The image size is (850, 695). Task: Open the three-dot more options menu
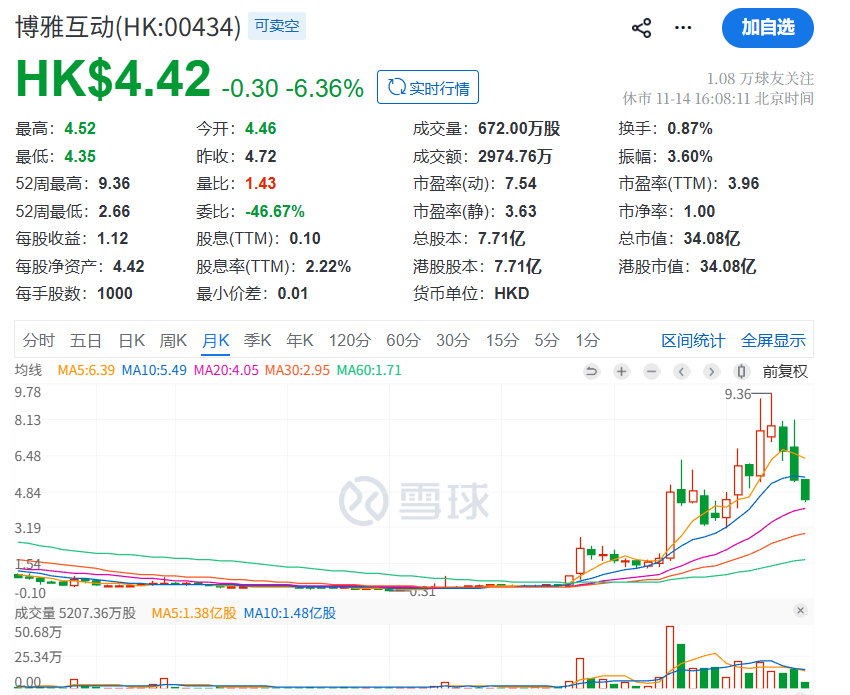tap(683, 28)
